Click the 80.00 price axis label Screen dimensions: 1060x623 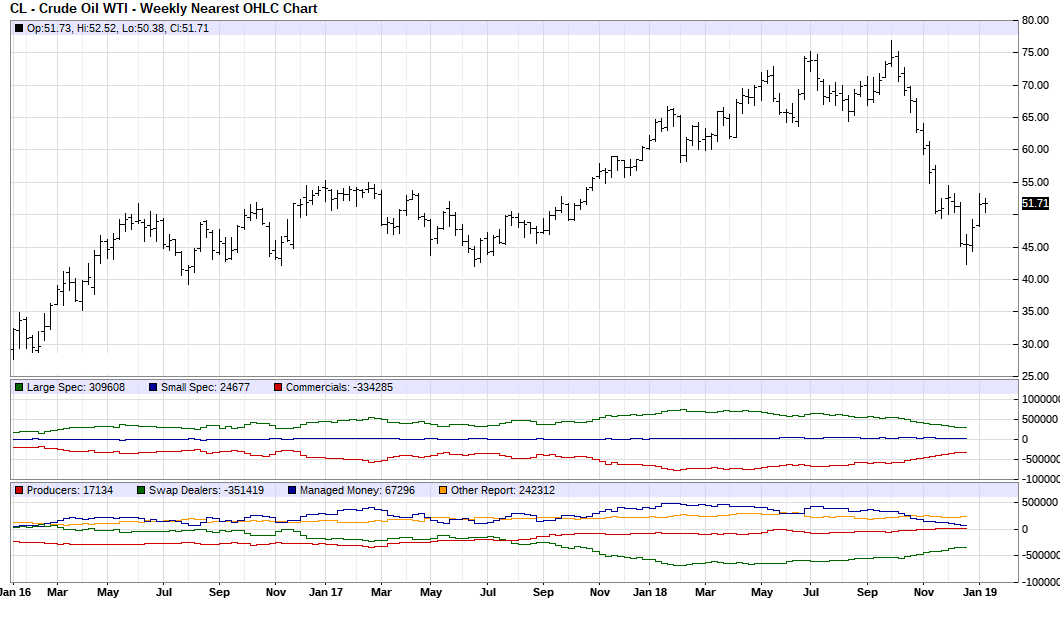(1037, 19)
